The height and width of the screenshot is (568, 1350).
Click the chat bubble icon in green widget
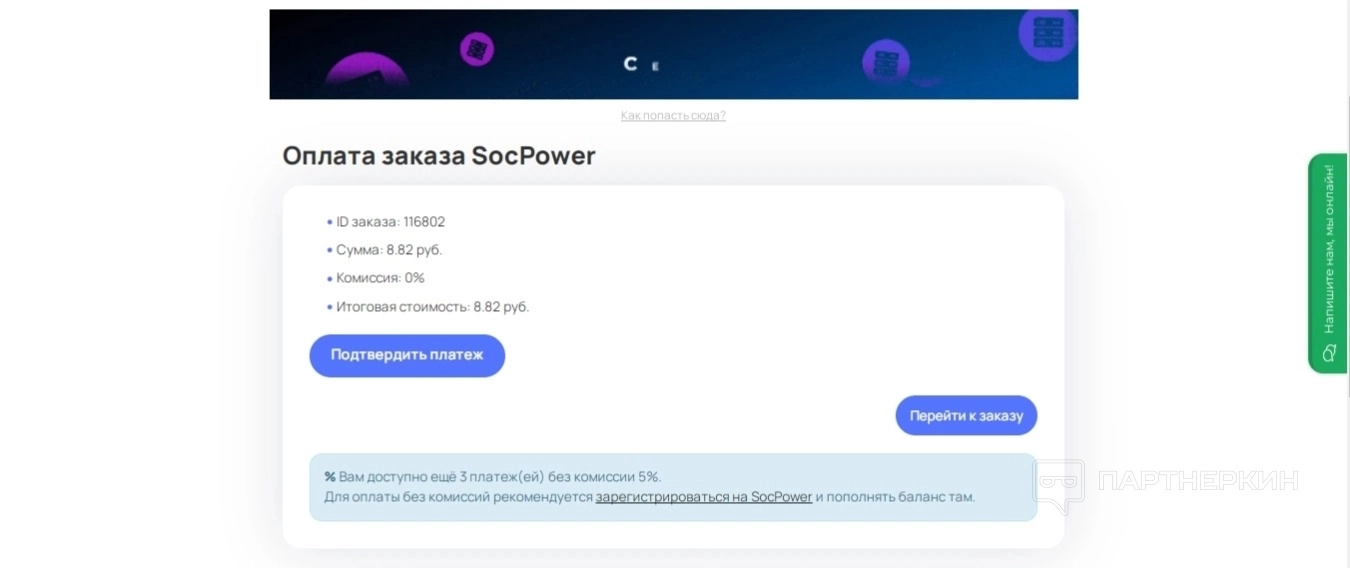(1329, 352)
